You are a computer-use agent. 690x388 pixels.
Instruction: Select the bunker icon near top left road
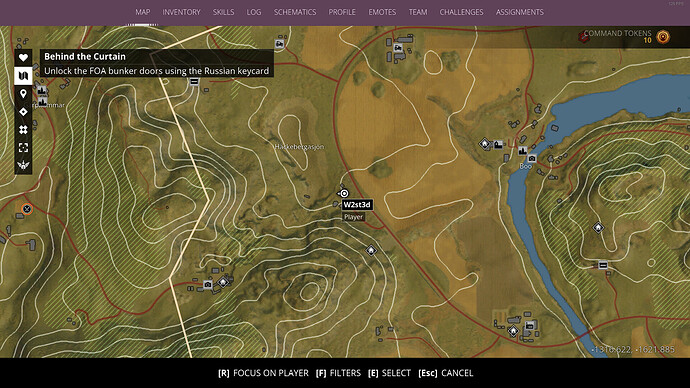click(x=194, y=81)
